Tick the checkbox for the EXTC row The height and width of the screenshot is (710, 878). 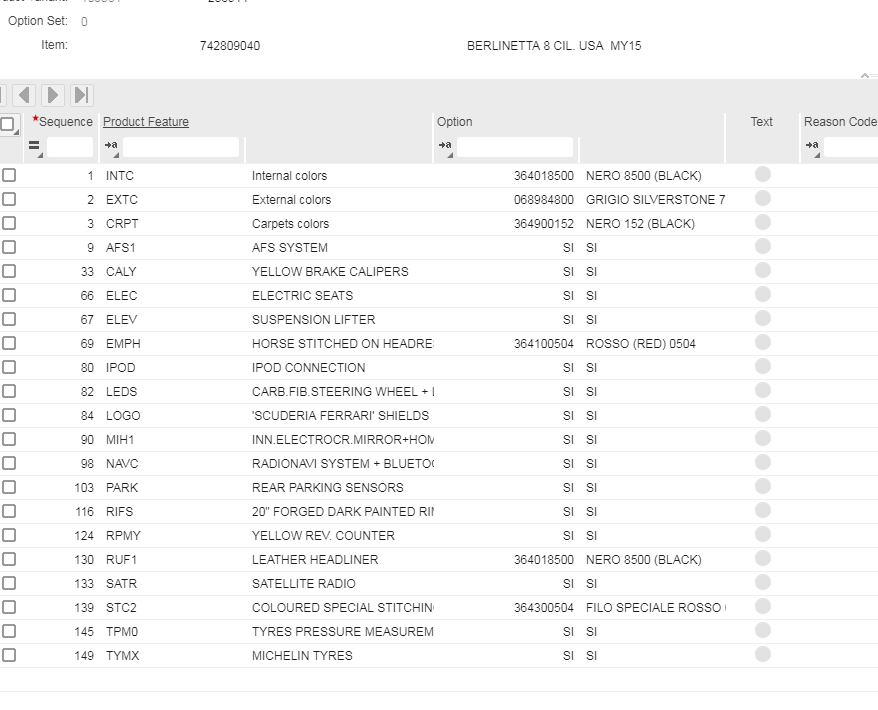[9, 199]
